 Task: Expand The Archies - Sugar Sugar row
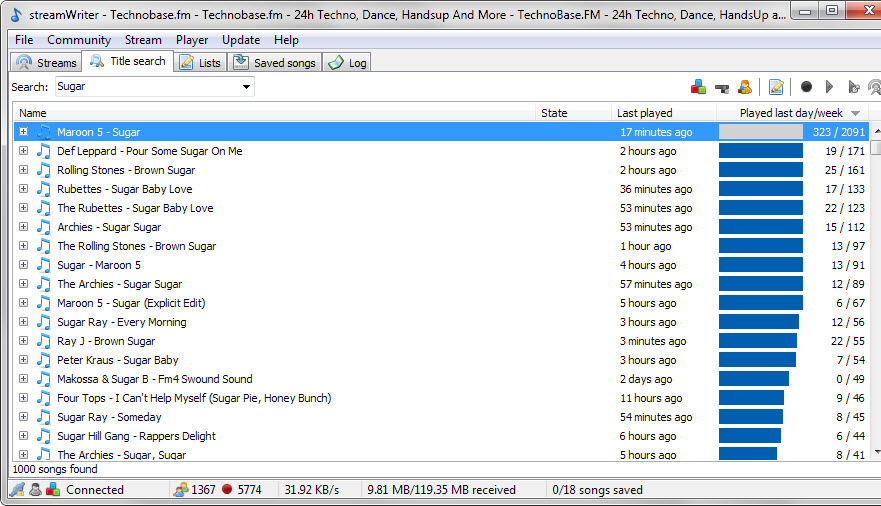[24, 284]
